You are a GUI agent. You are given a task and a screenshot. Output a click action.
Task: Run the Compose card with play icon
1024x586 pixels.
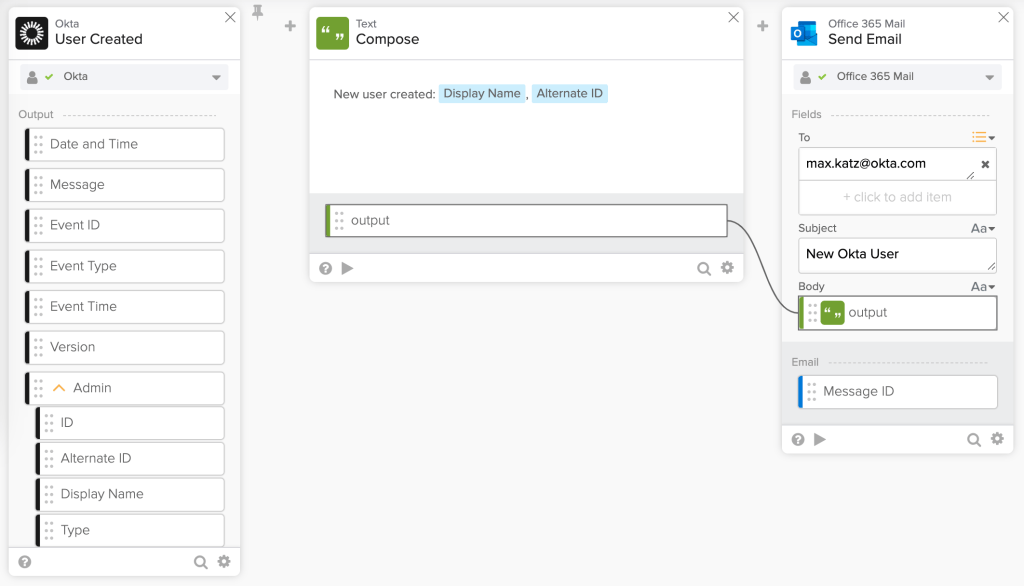coord(348,268)
